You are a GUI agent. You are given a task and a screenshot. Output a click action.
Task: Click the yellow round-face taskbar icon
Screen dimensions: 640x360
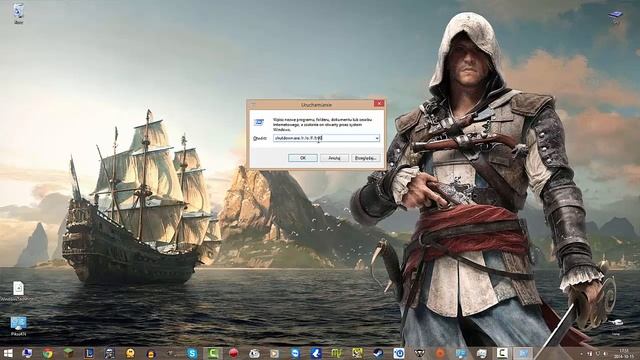point(130,353)
